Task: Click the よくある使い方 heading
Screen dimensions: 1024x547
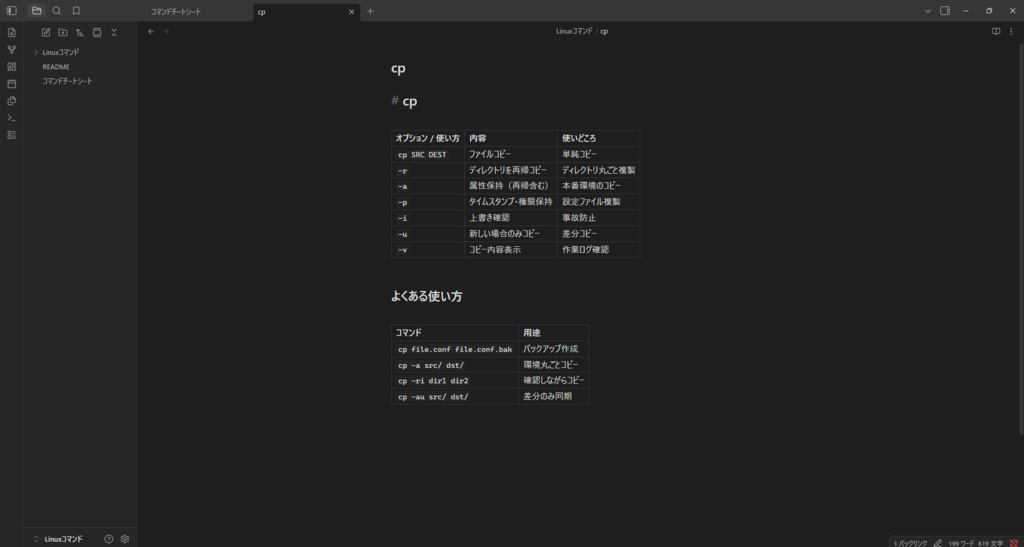Action: pos(426,296)
